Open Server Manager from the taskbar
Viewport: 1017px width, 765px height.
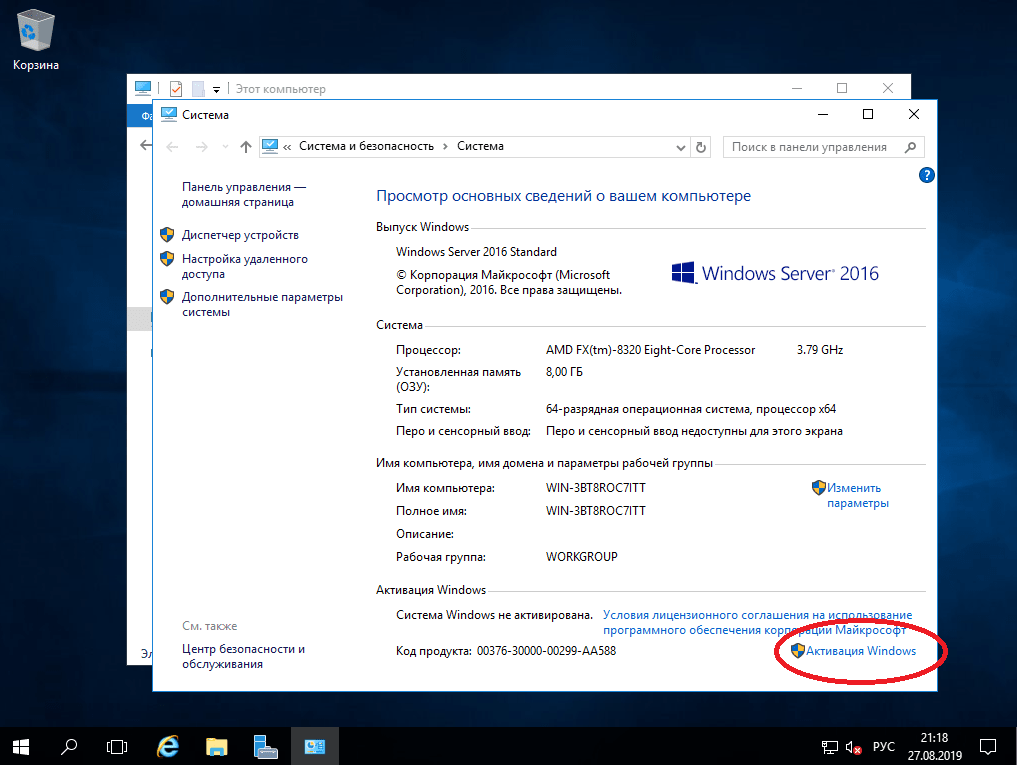[x=265, y=745]
